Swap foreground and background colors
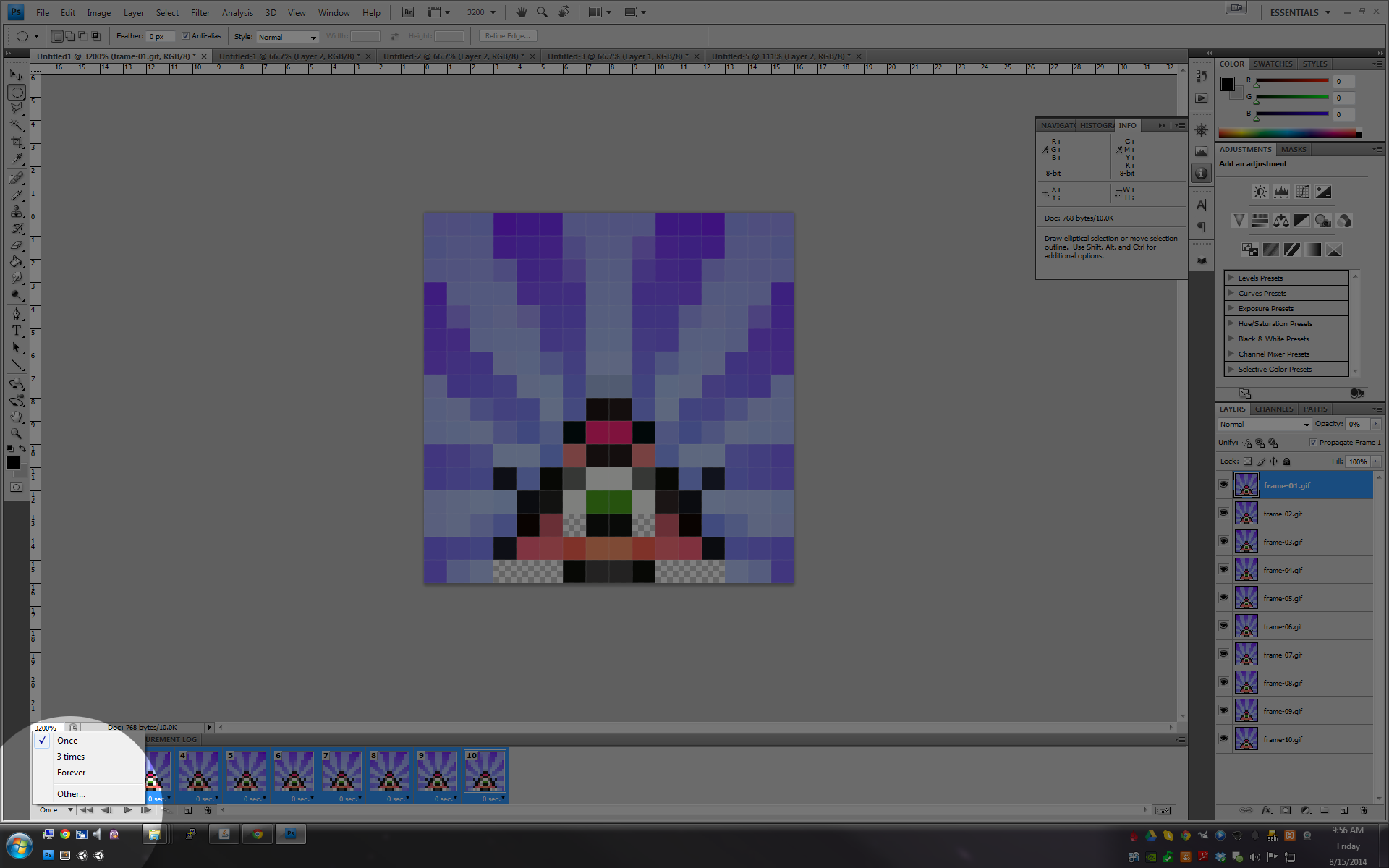The image size is (1389, 868). point(22,448)
